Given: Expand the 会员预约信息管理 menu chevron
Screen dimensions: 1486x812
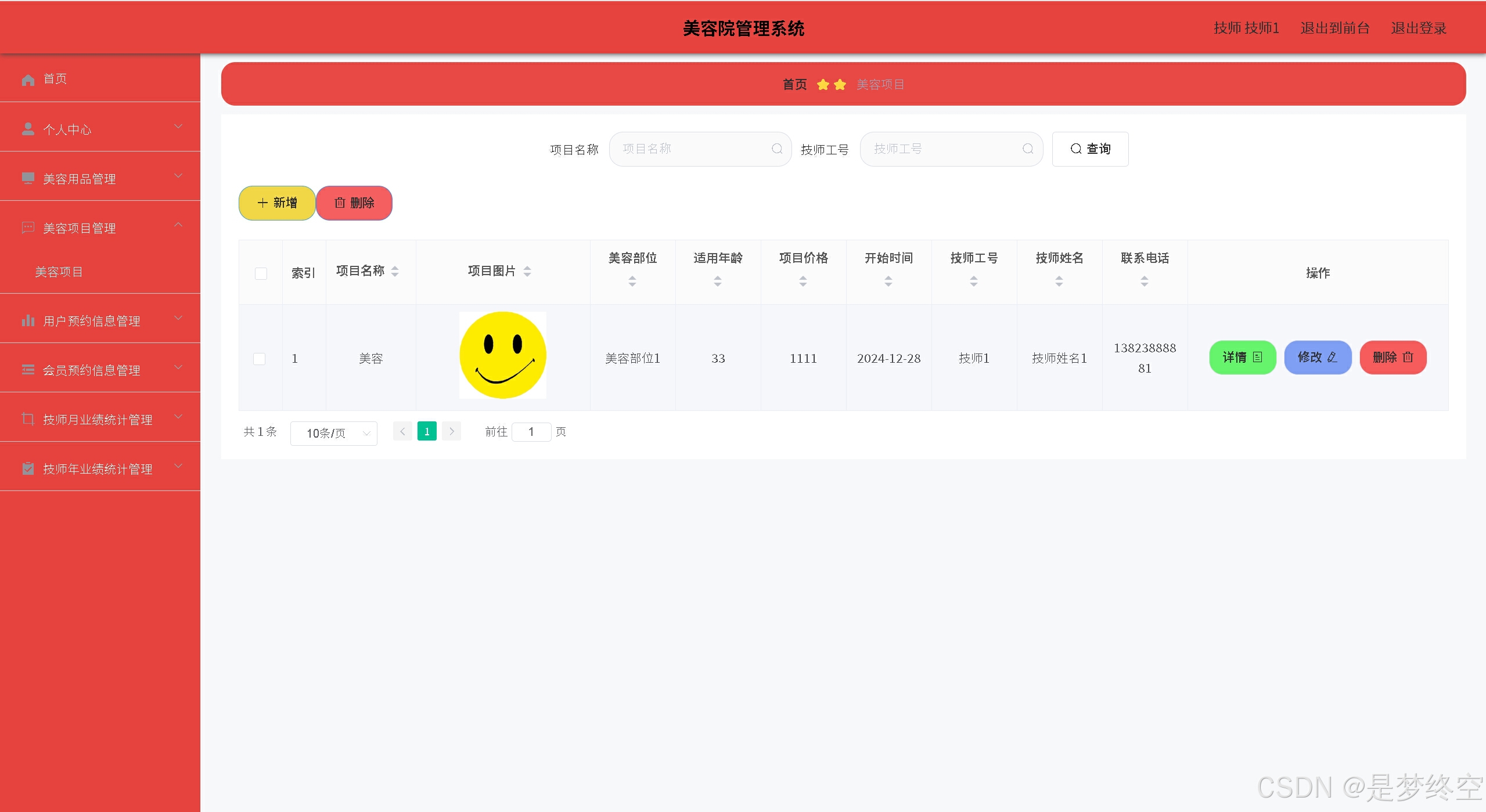Looking at the screenshot, I should 178,367.
